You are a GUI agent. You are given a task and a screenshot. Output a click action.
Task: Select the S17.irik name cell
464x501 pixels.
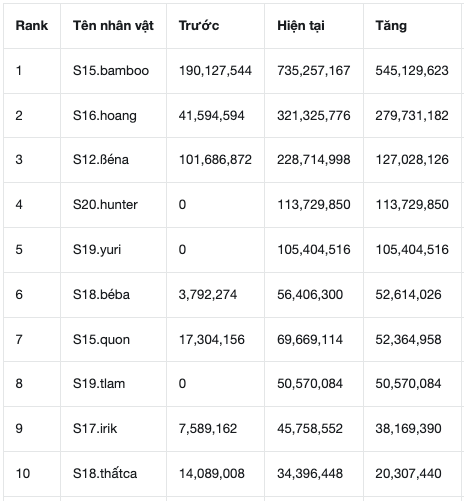113,429
